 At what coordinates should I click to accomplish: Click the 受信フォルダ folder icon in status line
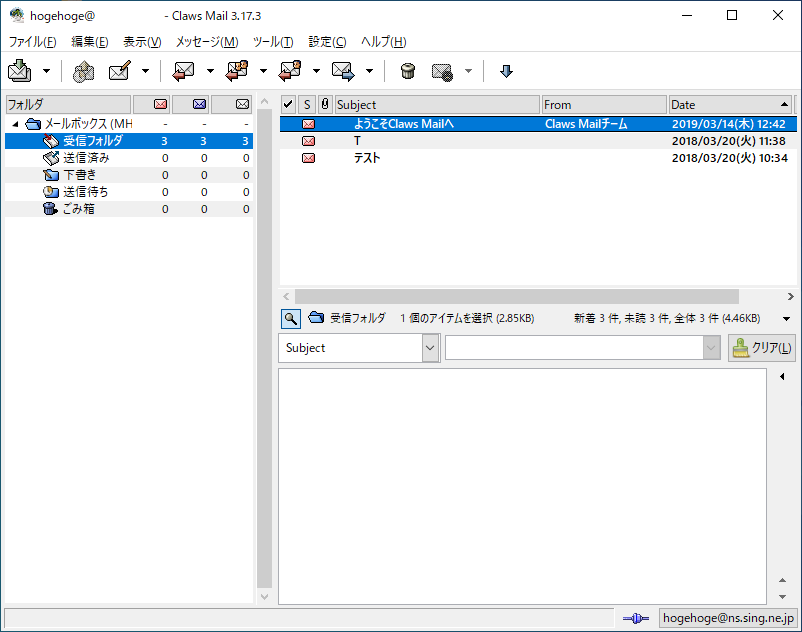pos(316,318)
